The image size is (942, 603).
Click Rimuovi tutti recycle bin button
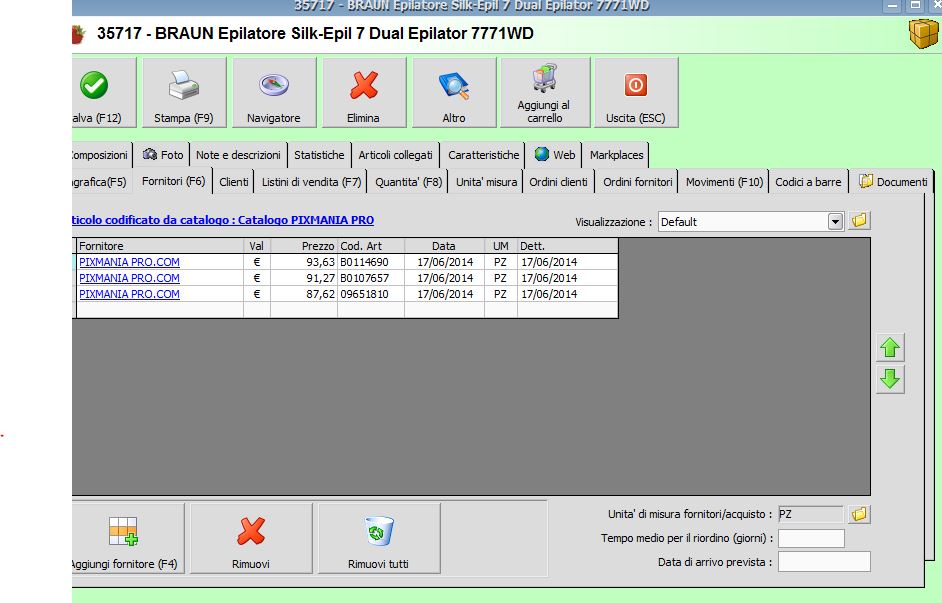379,539
